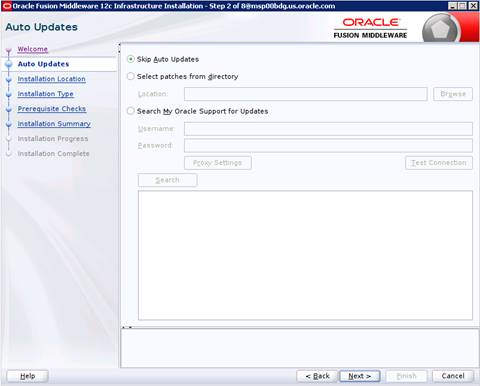Go to Installation Location step
Screen dimensions: 480x386
(x=52, y=79)
